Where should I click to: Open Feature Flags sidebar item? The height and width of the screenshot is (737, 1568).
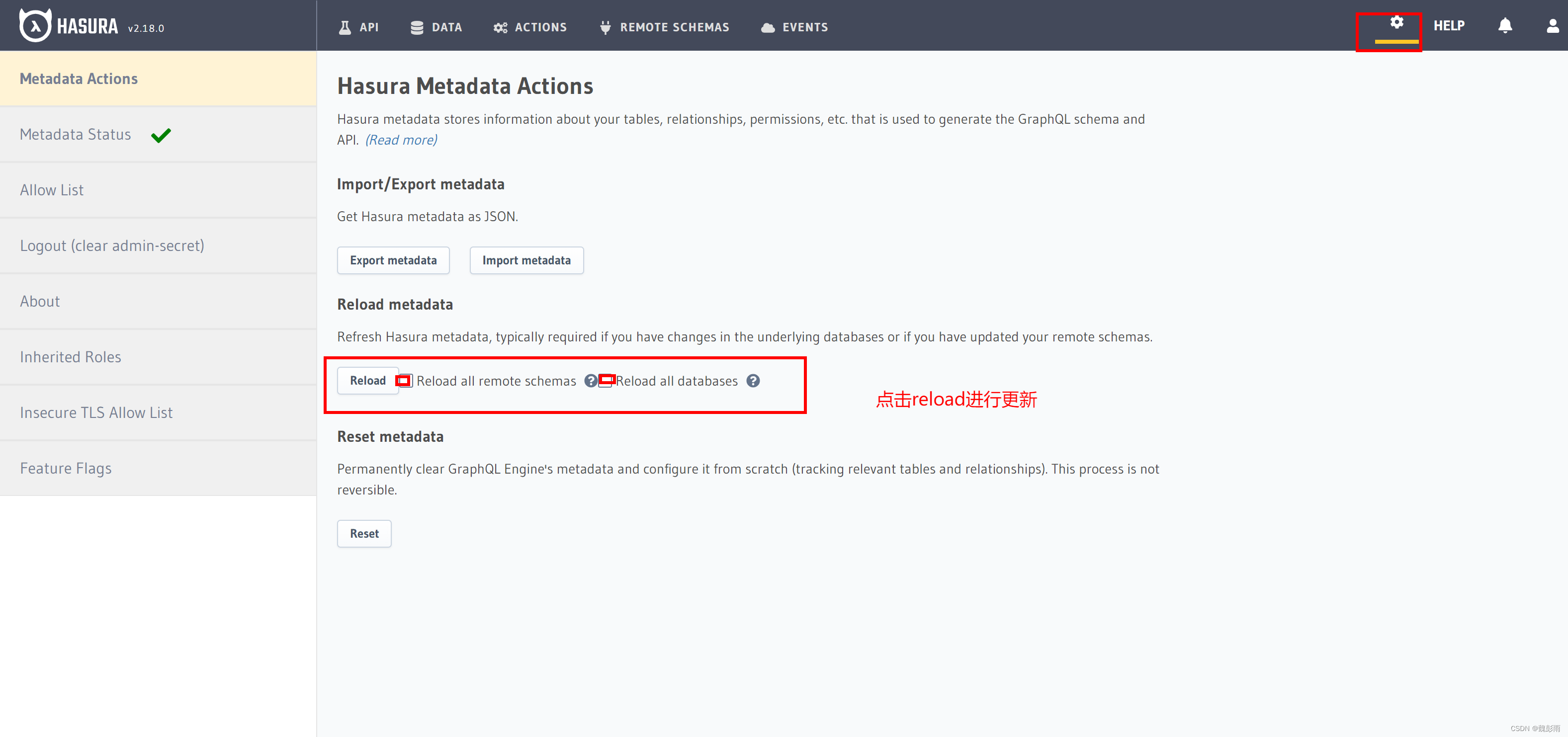tap(66, 468)
